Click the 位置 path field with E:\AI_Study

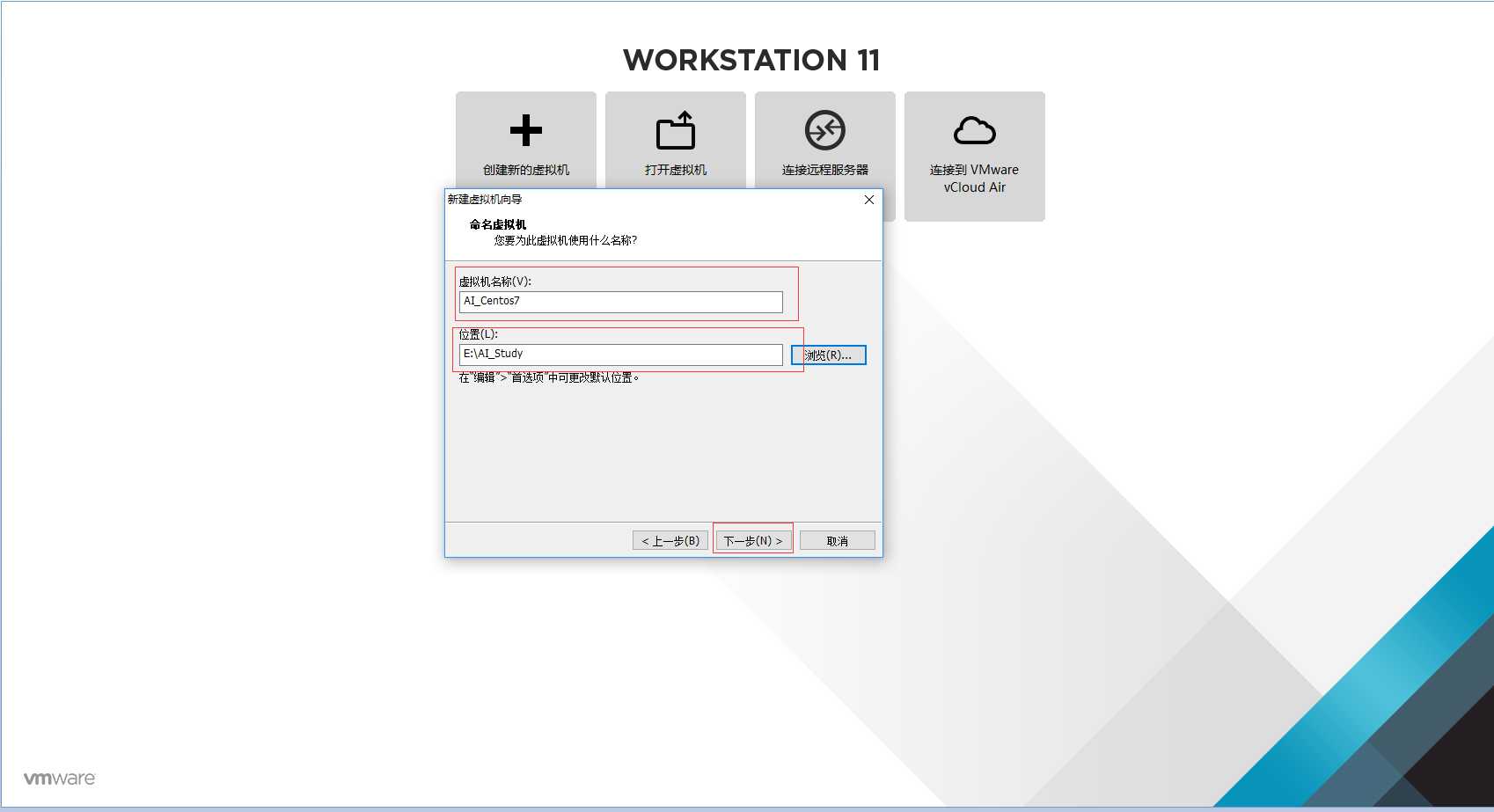pyautogui.click(x=620, y=355)
